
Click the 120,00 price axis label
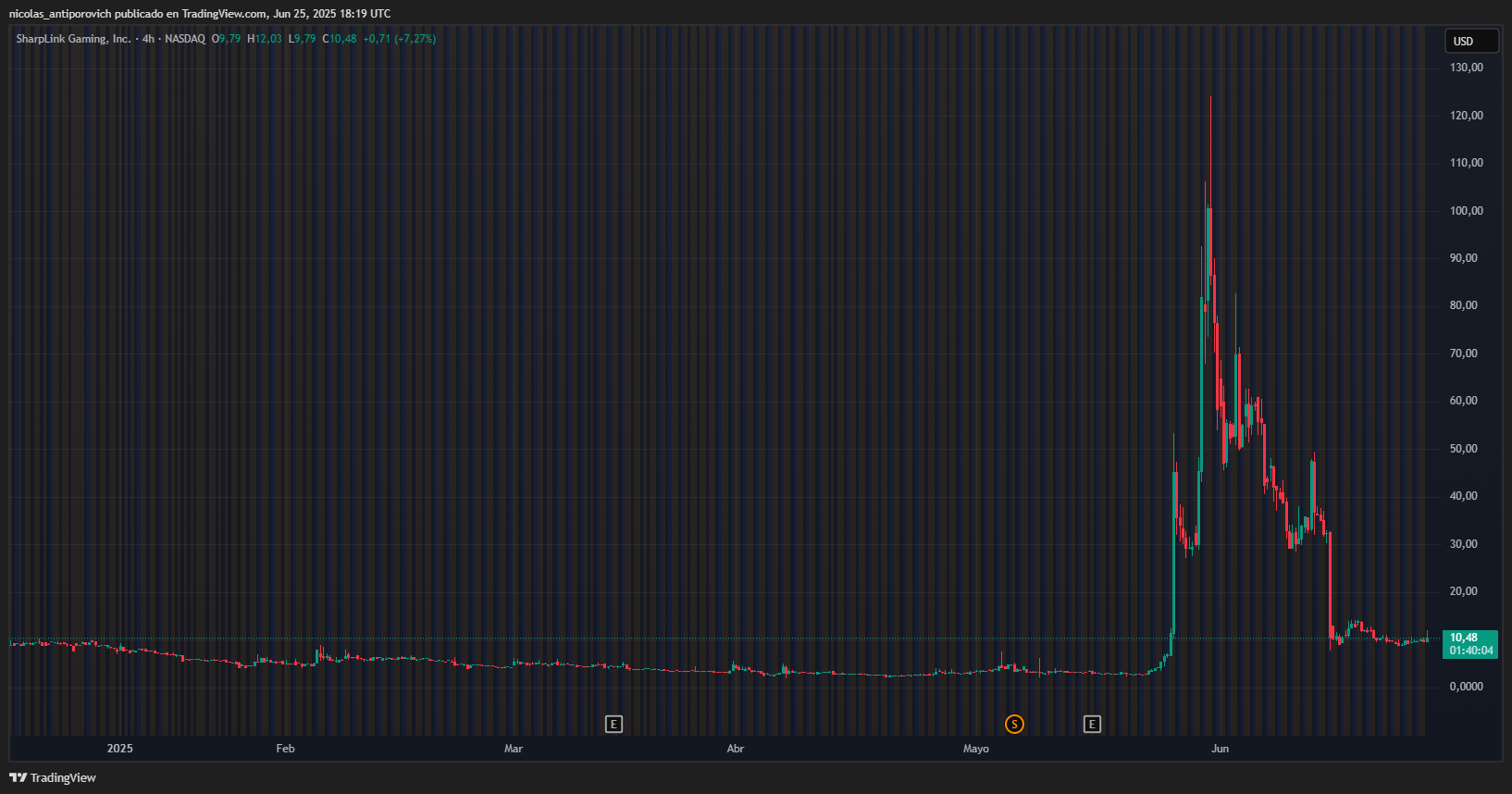pyautogui.click(x=1467, y=116)
